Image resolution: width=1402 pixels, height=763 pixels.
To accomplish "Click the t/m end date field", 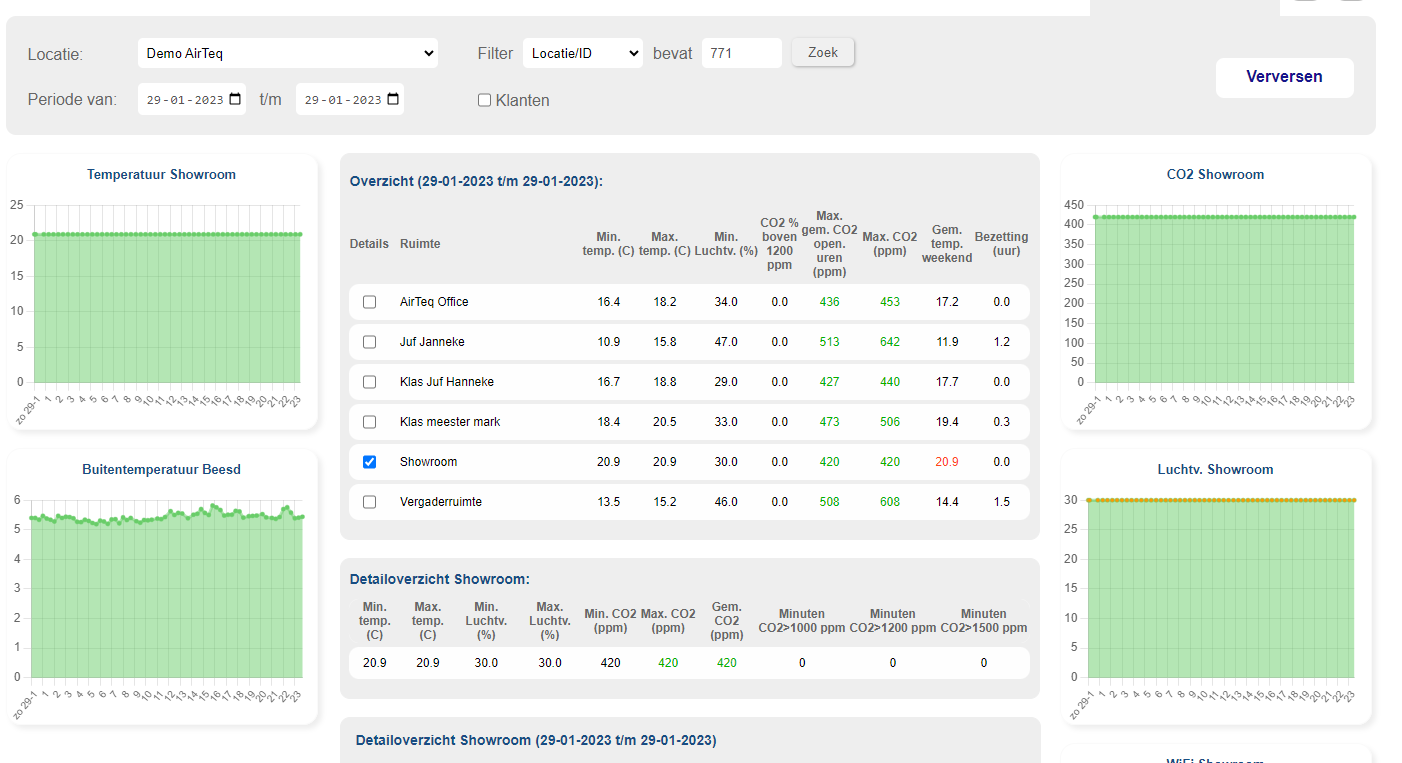I will 349,99.
